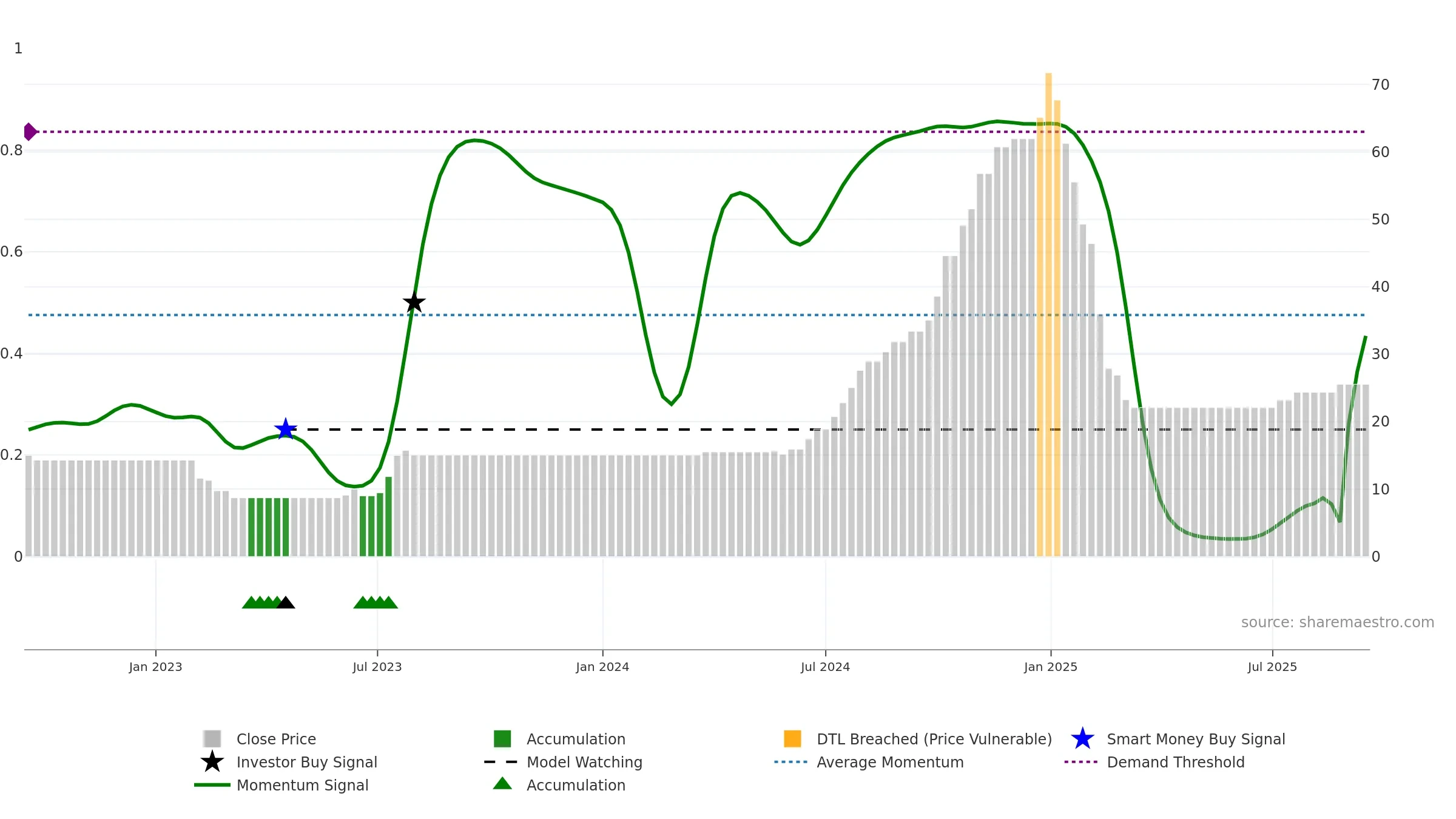The height and width of the screenshot is (819, 1456).
Task: Click the black Investor Buy star on chart
Action: [414, 302]
